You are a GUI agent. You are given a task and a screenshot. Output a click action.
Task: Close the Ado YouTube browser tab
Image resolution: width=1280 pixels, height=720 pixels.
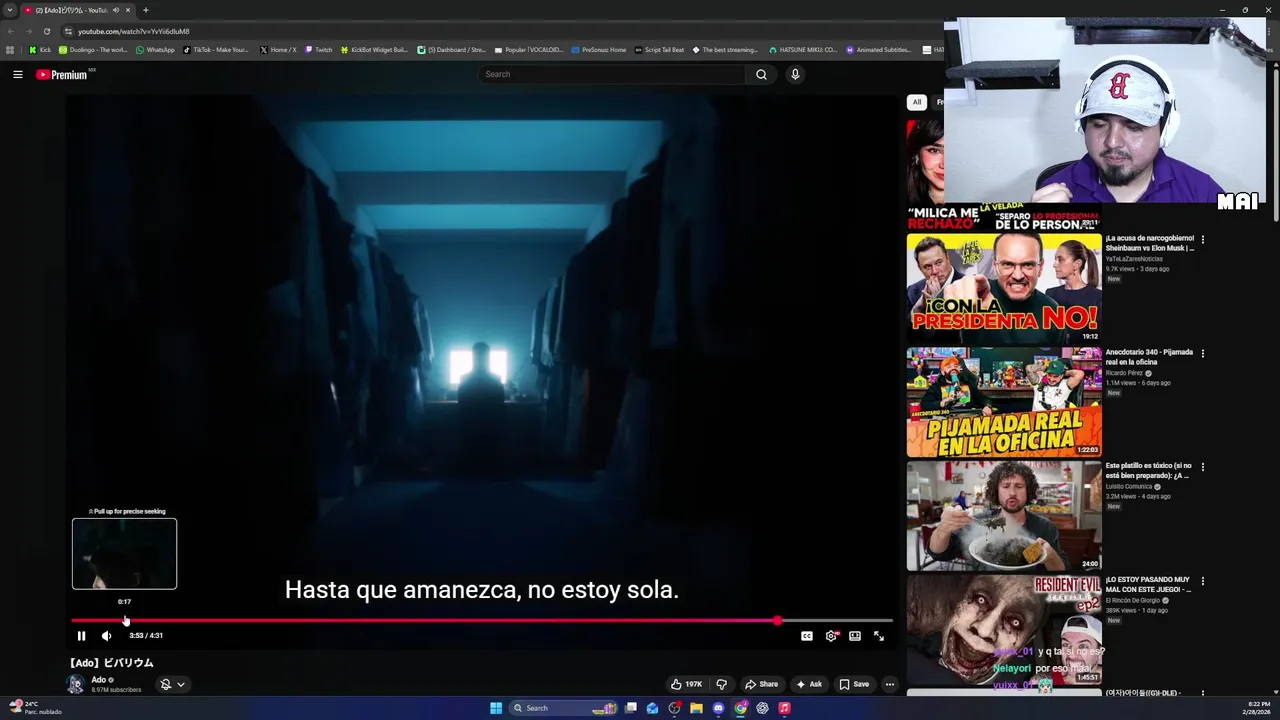tap(128, 10)
